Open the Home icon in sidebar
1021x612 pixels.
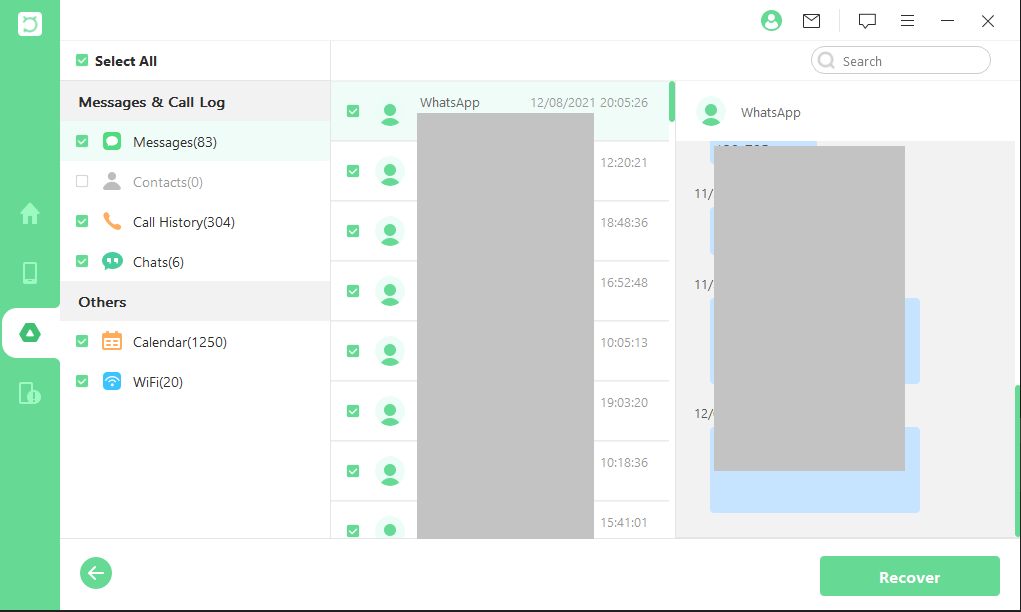30,213
